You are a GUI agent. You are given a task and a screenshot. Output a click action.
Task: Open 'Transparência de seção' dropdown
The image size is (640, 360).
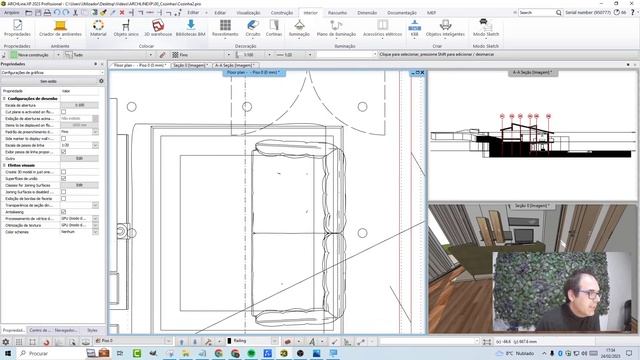coord(96,205)
